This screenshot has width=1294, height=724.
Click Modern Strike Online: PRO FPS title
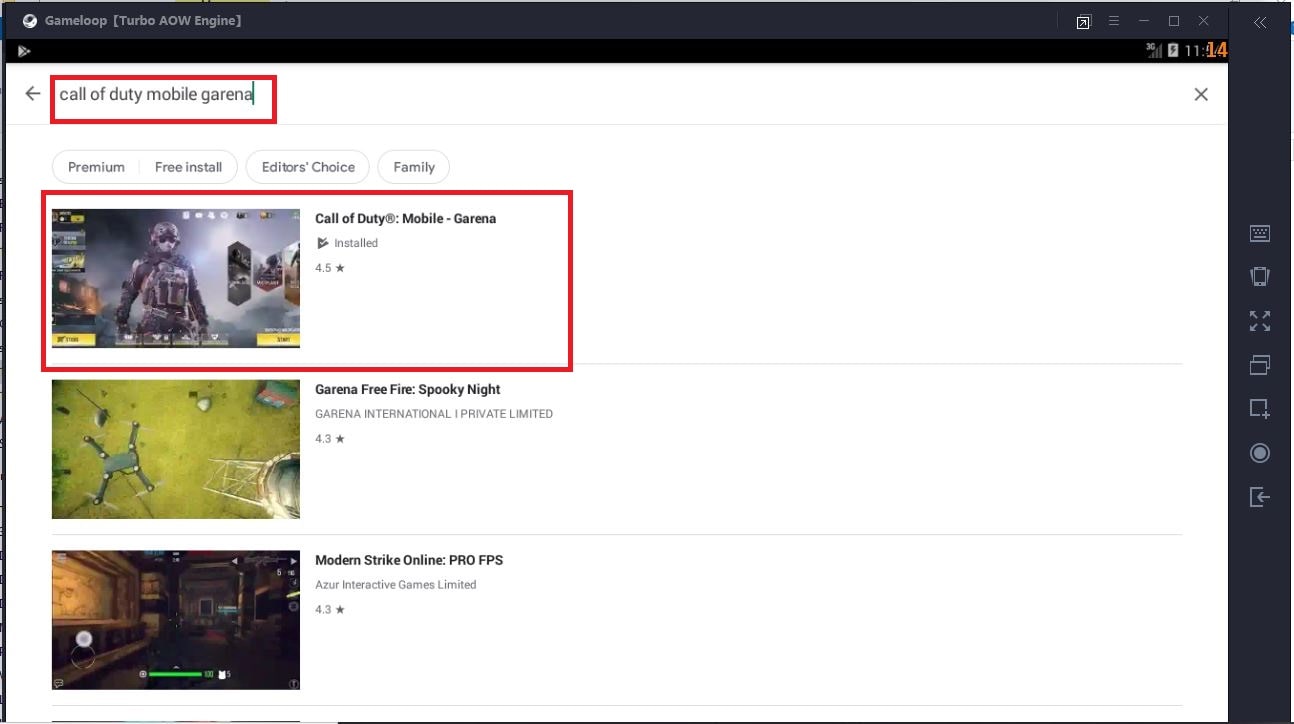pyautogui.click(x=409, y=561)
